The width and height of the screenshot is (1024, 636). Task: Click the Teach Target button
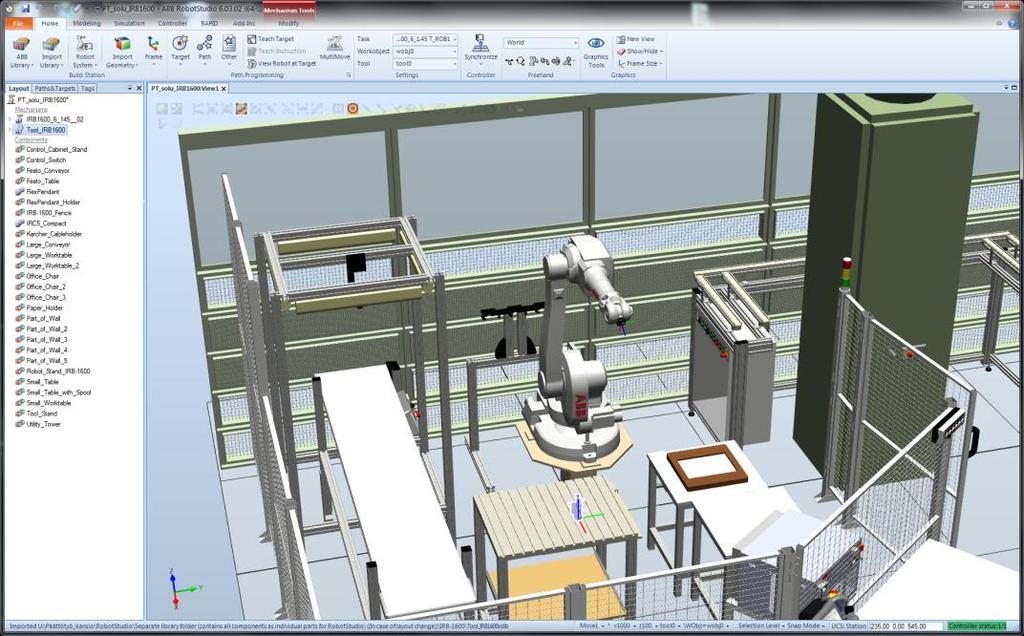270,39
